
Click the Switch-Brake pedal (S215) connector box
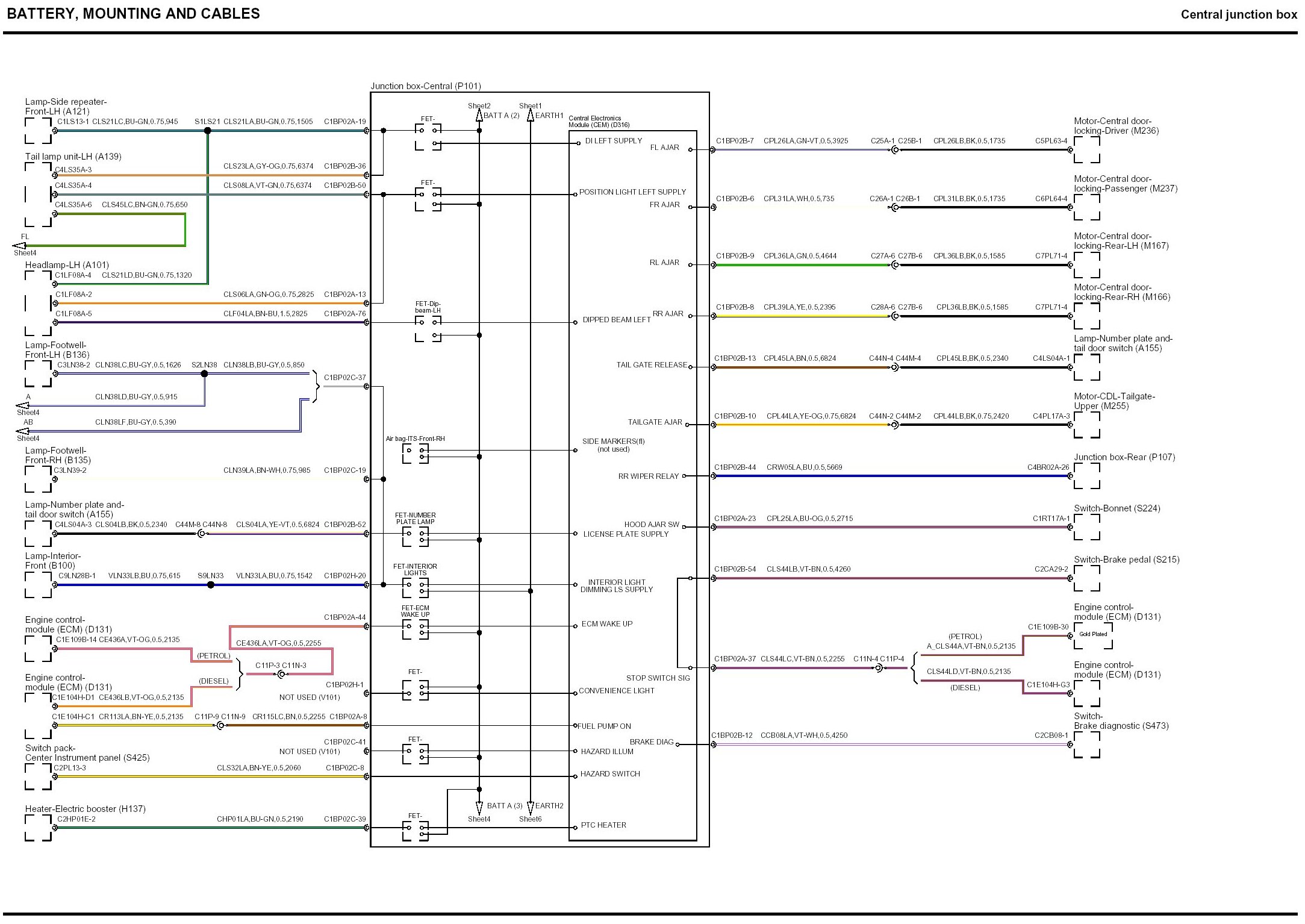1087,579
